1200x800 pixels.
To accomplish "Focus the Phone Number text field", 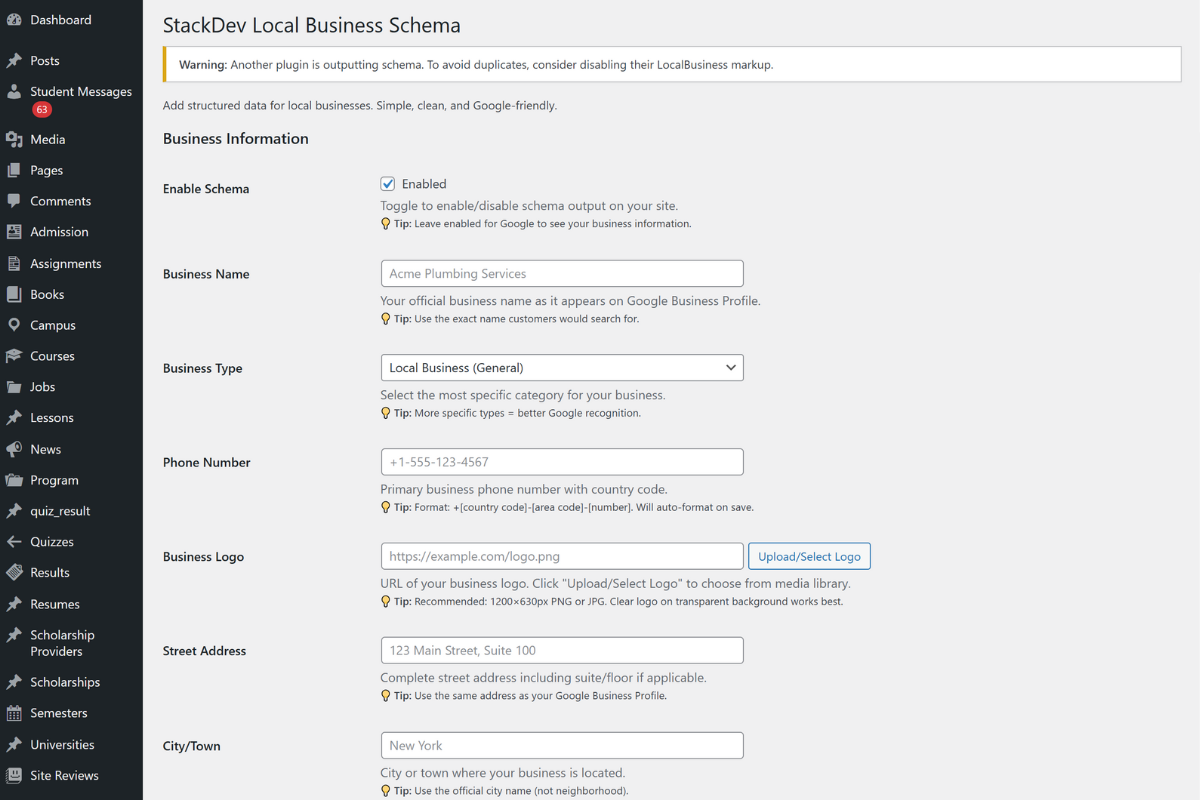I will (x=561, y=462).
